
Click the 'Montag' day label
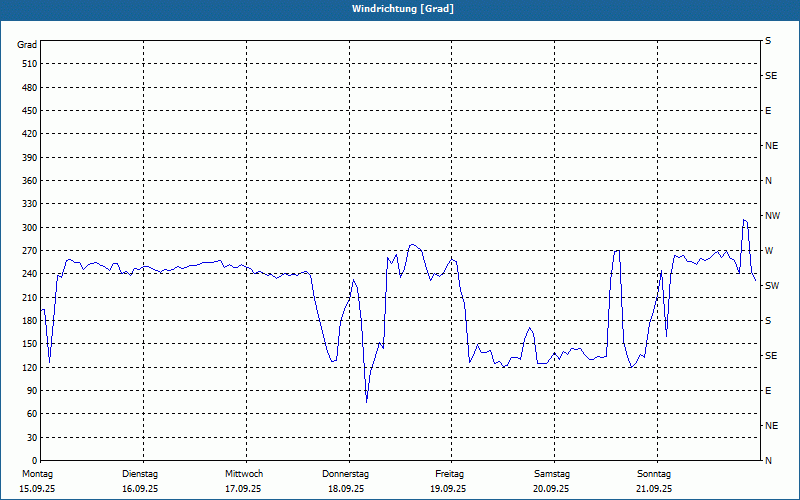pos(38,474)
